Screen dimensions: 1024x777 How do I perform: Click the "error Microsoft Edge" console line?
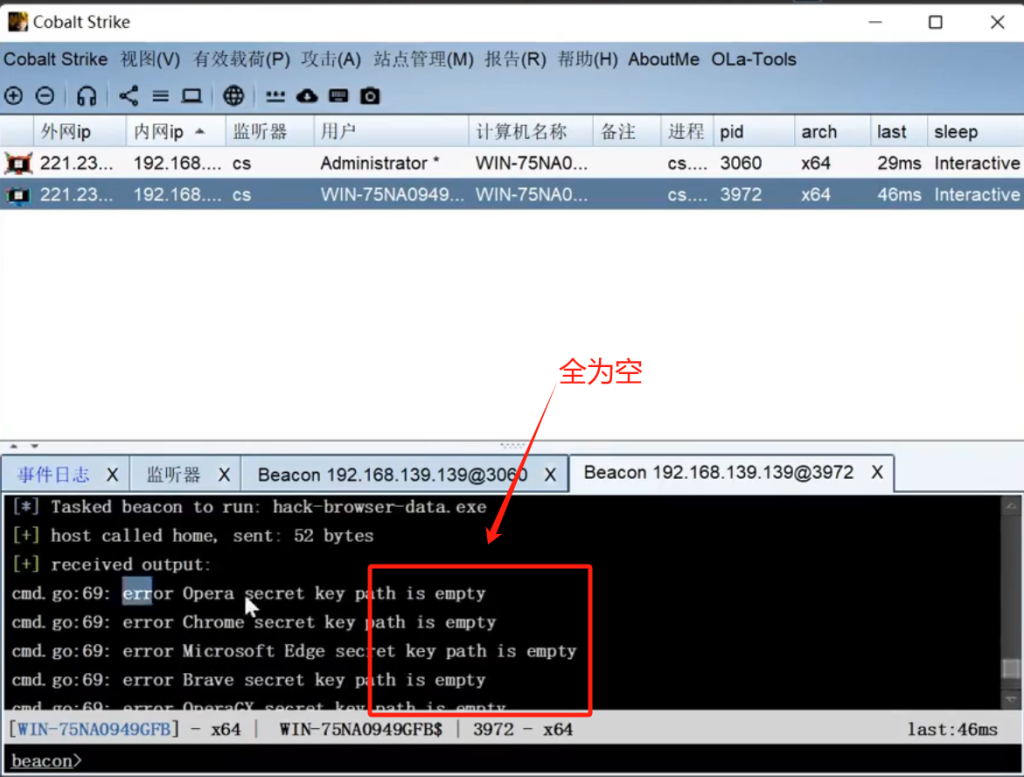click(x=295, y=651)
